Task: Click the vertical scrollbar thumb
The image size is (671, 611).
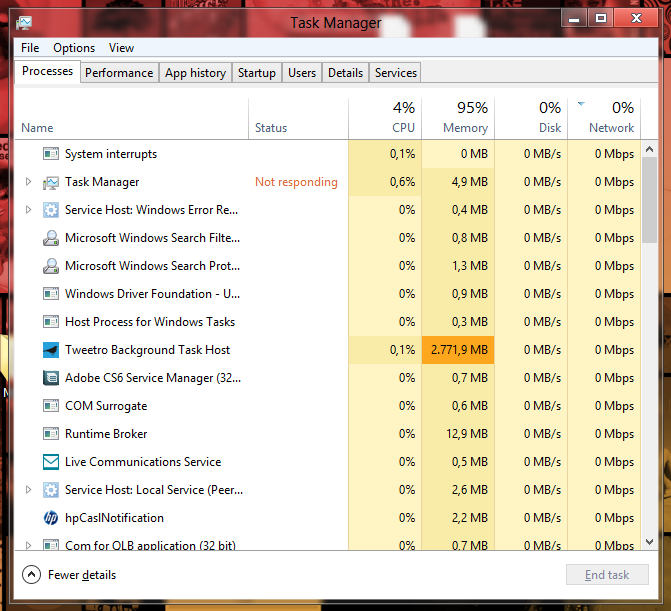Action: pos(650,200)
